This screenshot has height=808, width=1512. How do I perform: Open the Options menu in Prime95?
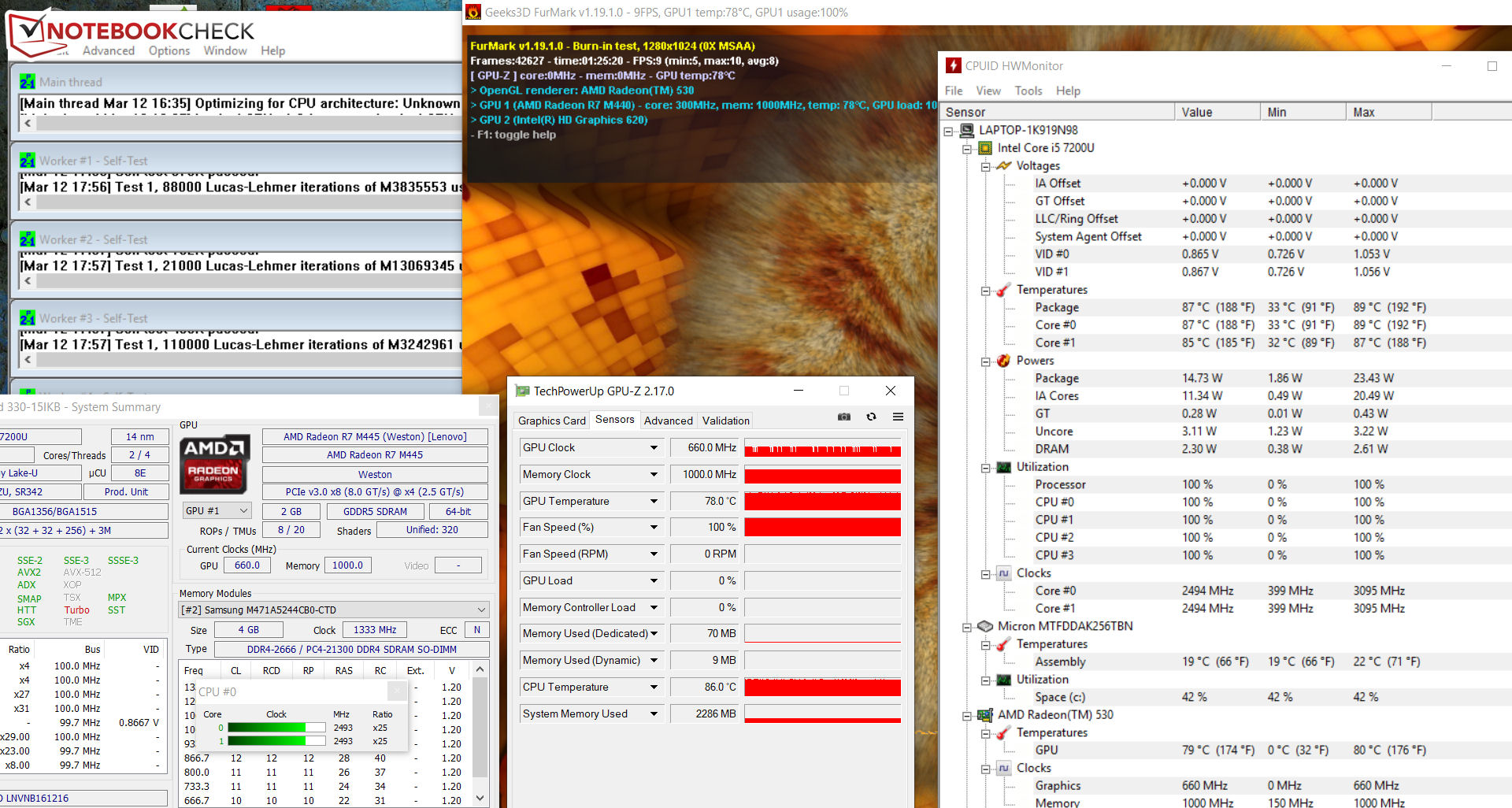click(169, 50)
